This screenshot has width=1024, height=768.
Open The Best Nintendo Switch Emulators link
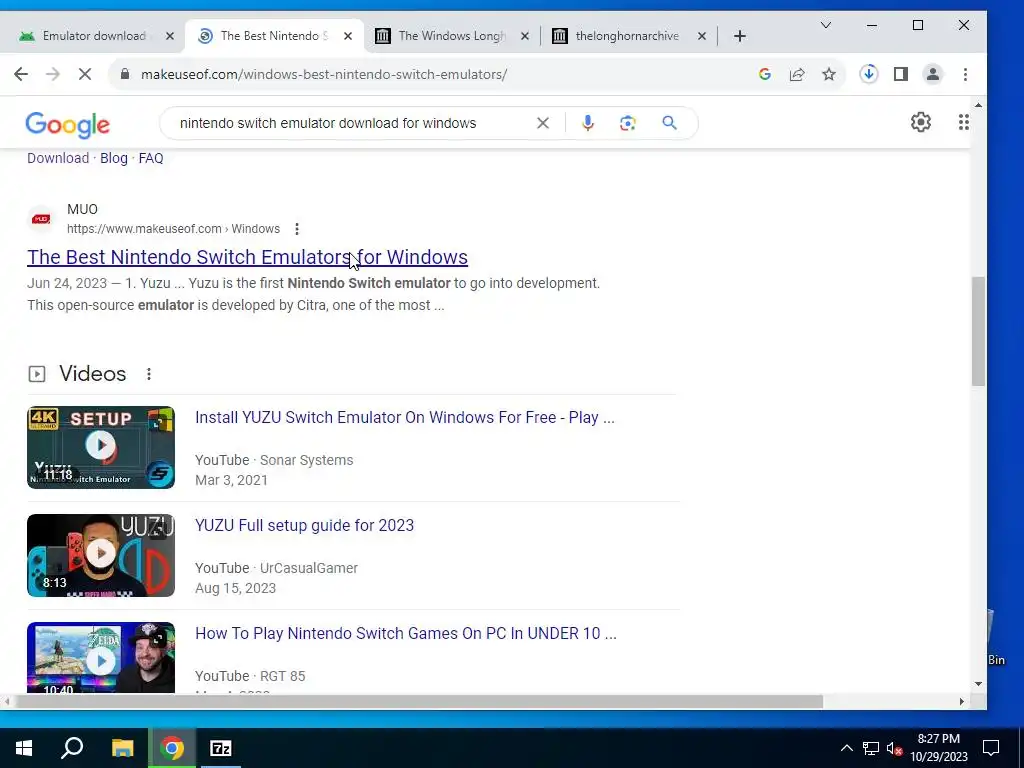(x=248, y=257)
